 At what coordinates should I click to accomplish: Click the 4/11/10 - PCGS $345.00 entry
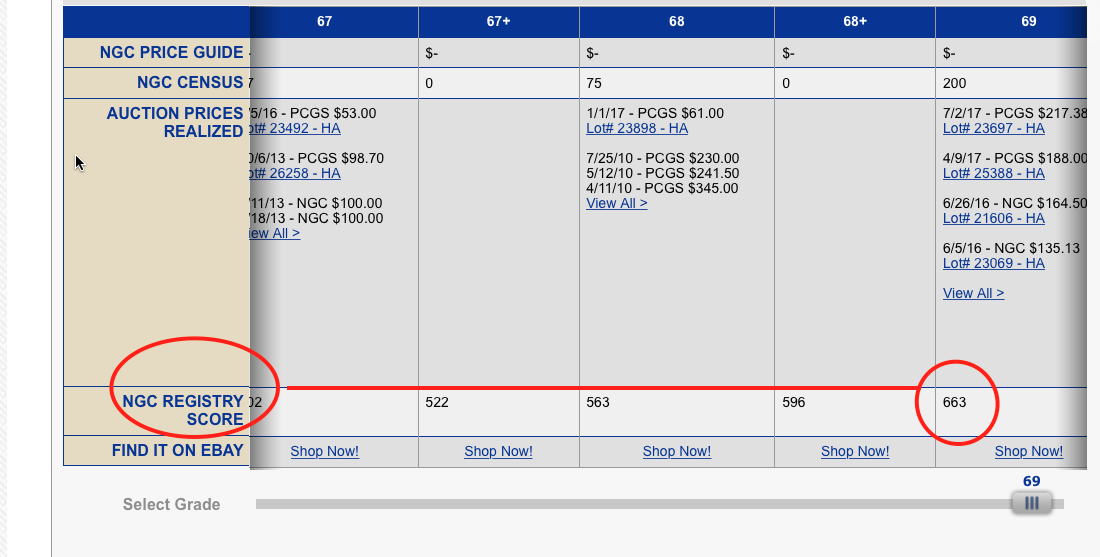pyautogui.click(x=663, y=188)
